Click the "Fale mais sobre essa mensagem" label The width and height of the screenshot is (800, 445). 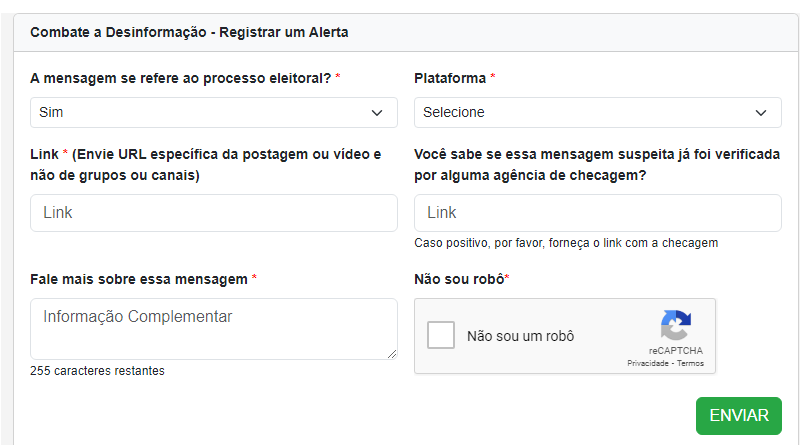point(139,278)
